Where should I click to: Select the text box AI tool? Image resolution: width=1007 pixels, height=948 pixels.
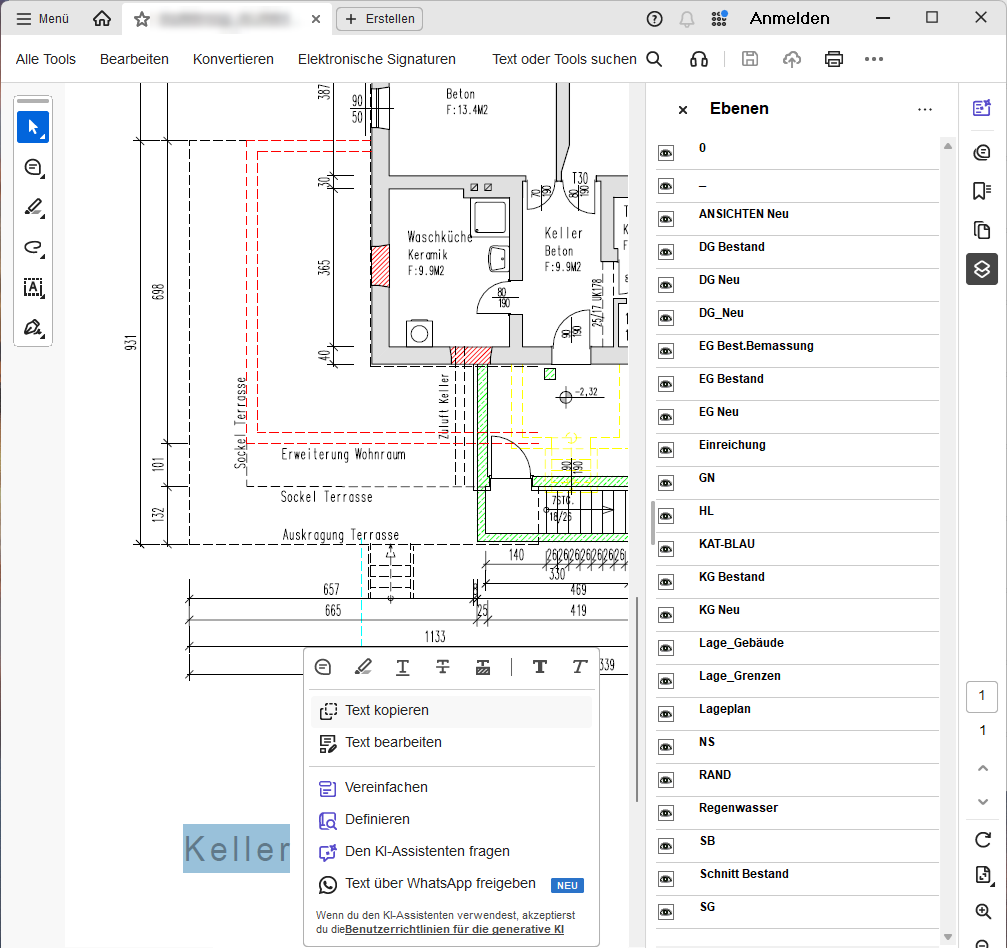point(33,288)
